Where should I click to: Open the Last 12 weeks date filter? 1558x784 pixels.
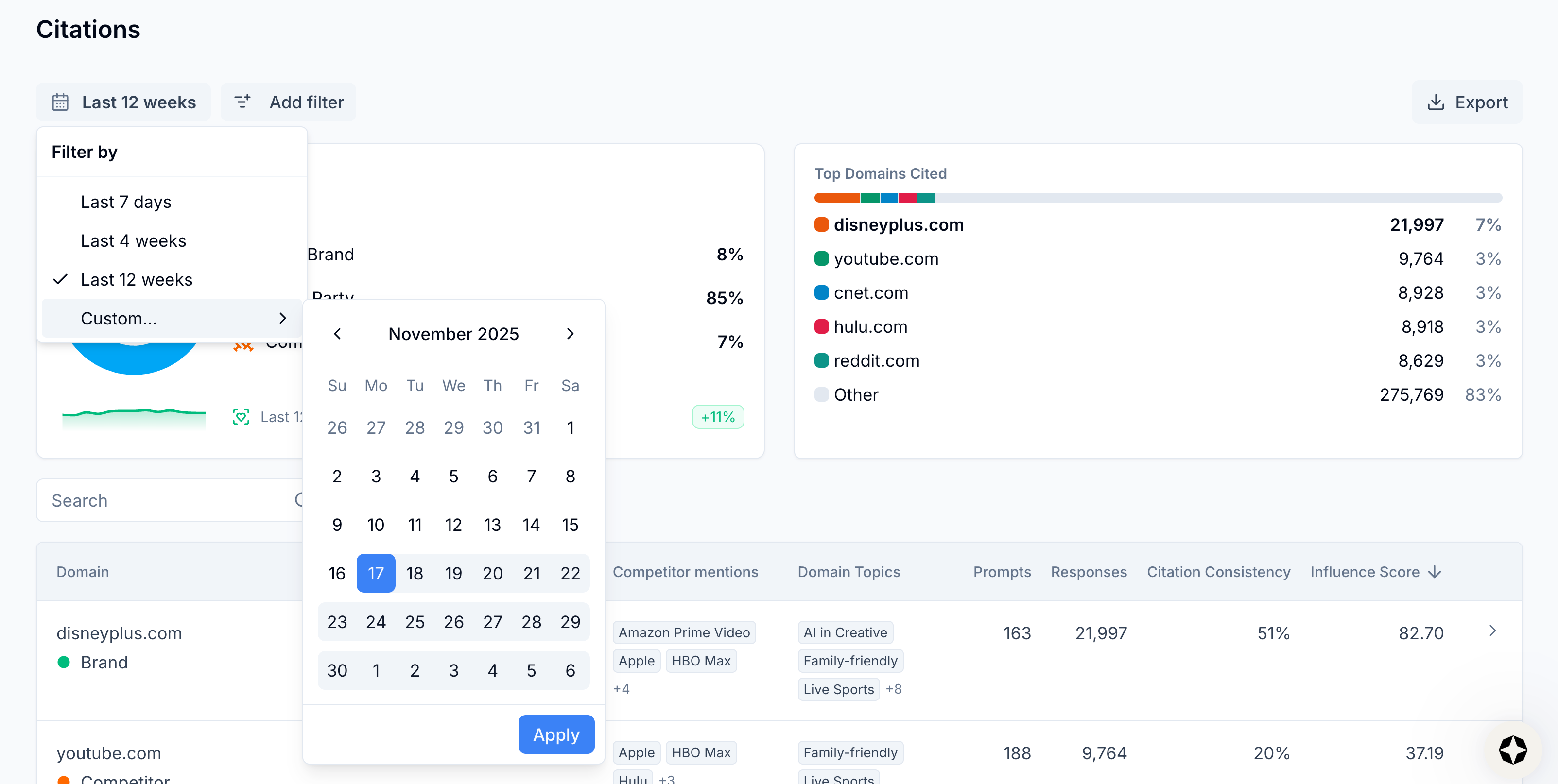[123, 102]
